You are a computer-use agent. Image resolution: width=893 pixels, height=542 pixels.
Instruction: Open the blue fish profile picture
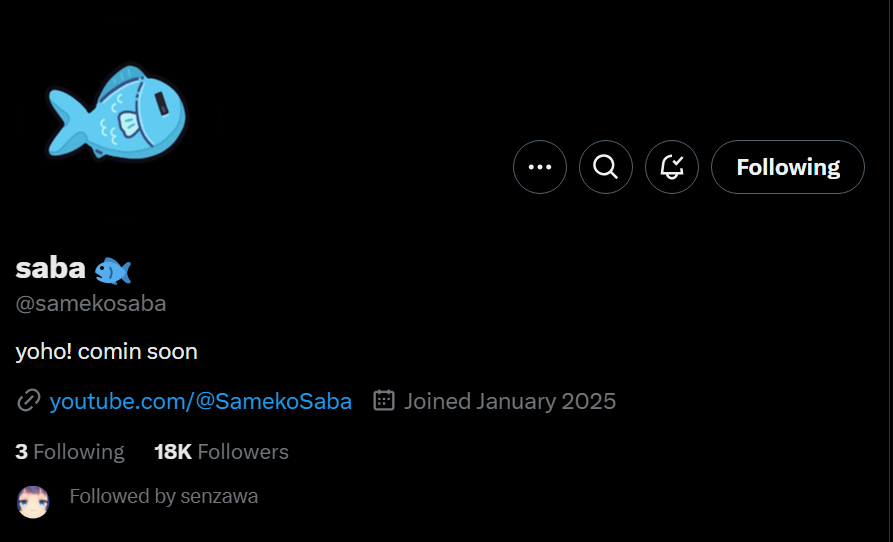[x=117, y=112]
